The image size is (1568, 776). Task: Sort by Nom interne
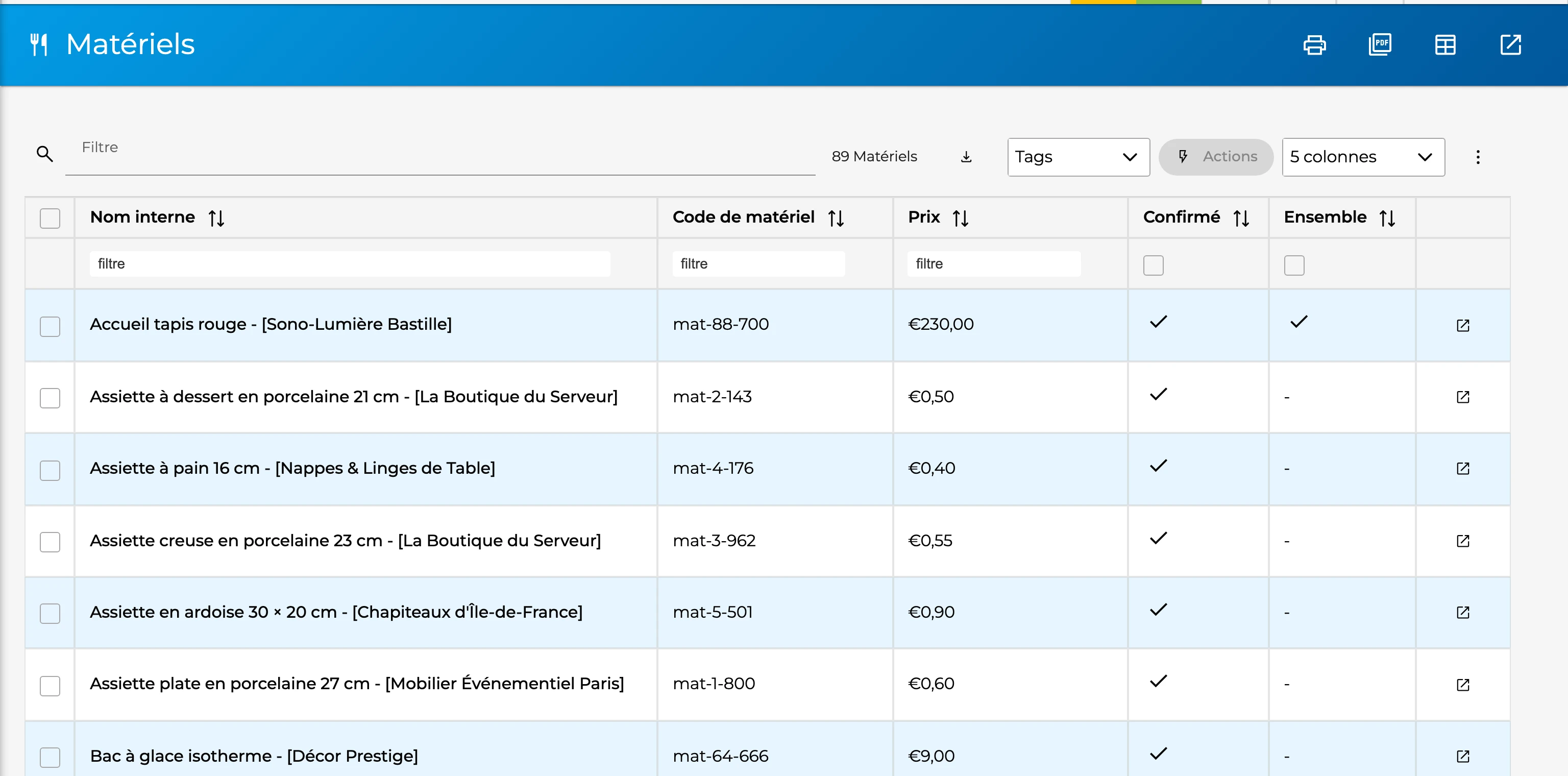pos(216,218)
